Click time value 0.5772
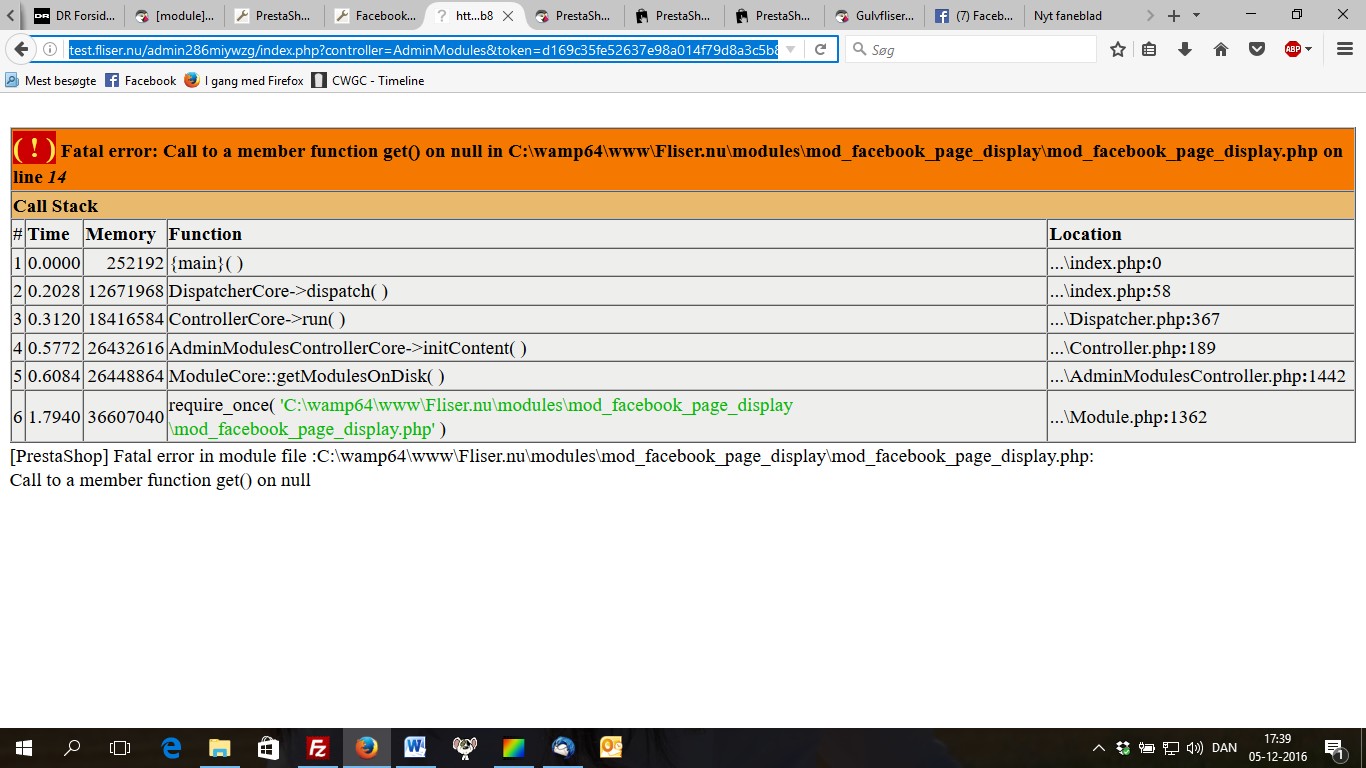Image resolution: width=1366 pixels, height=768 pixels. click(x=54, y=348)
